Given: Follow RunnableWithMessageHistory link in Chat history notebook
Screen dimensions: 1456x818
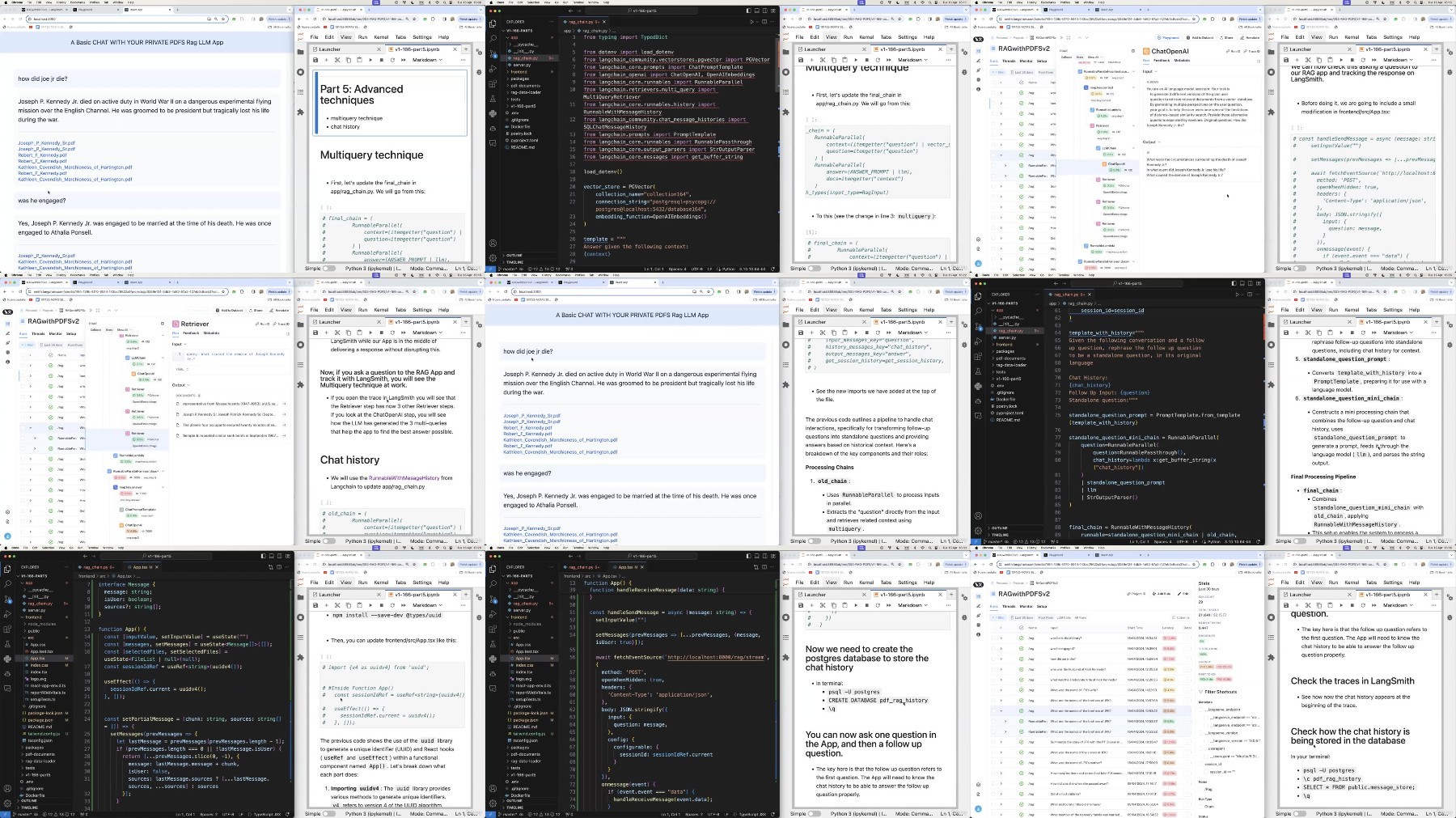Looking at the screenshot, I should (404, 478).
